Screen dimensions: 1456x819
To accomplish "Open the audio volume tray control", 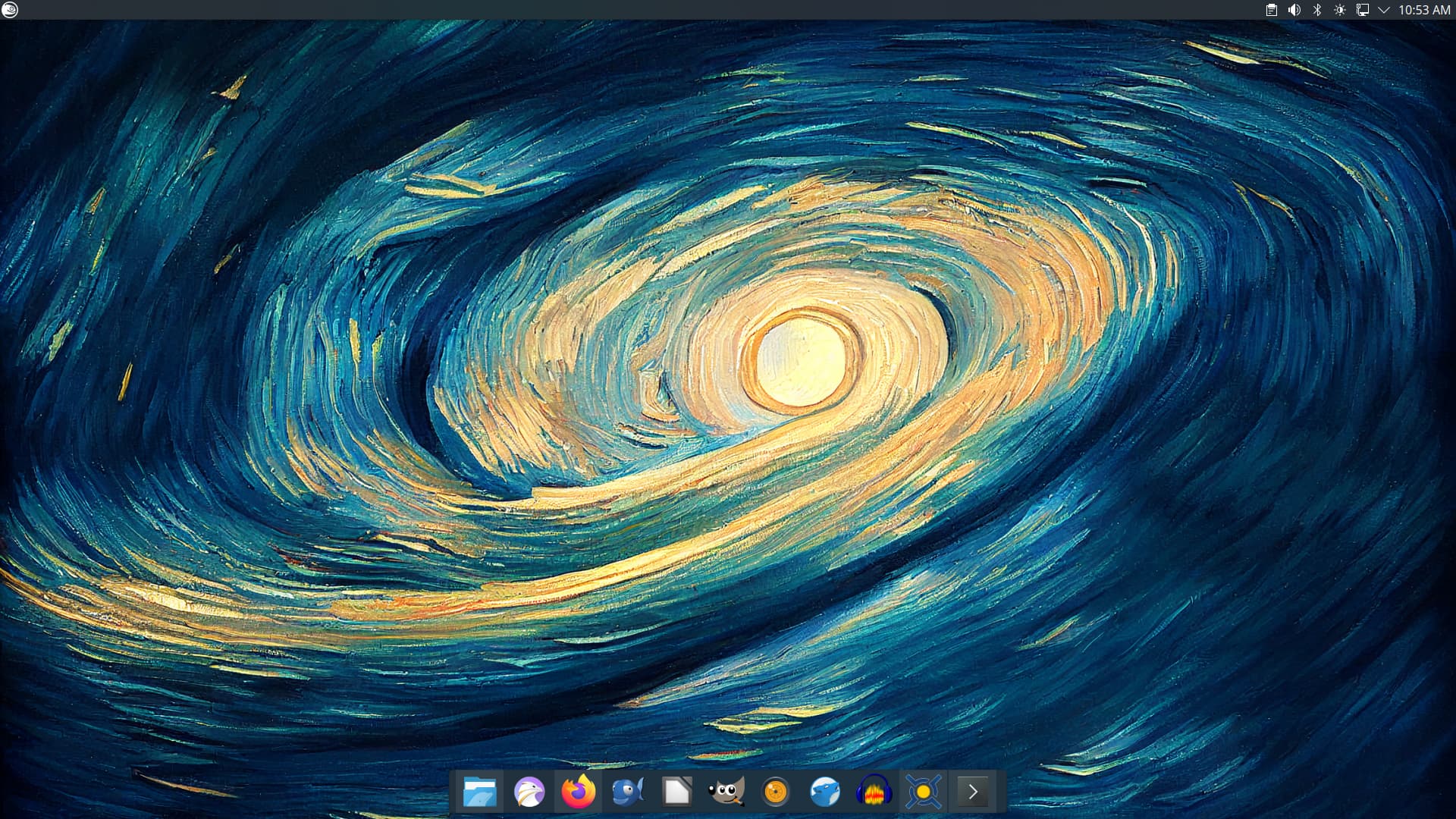I will tap(1294, 10).
